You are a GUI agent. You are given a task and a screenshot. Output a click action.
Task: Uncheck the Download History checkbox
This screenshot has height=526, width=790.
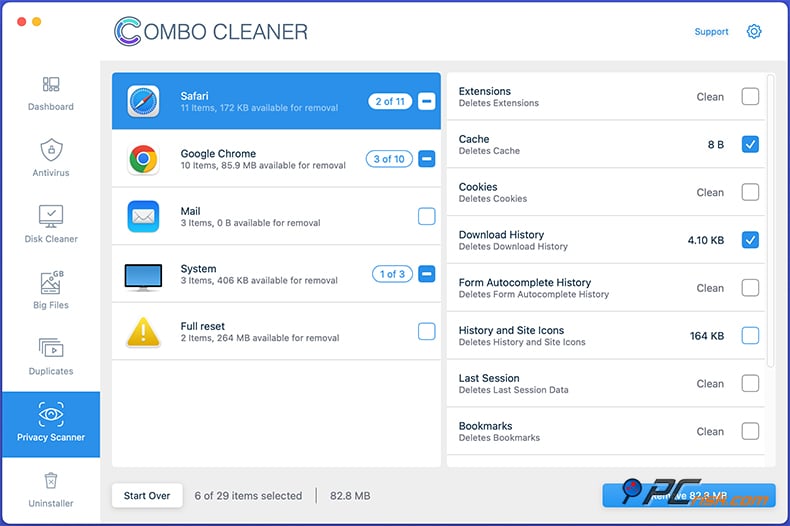[x=750, y=240]
